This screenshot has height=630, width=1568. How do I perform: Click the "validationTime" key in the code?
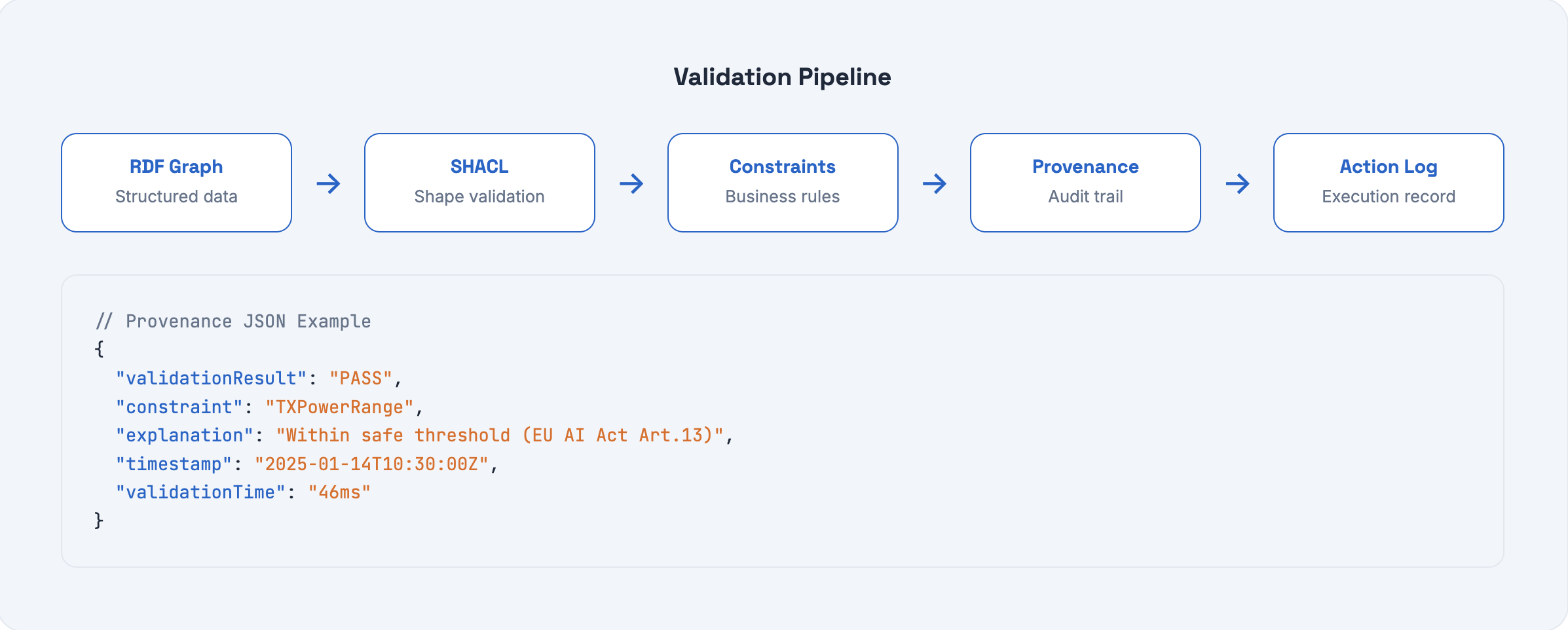pyautogui.click(x=200, y=492)
